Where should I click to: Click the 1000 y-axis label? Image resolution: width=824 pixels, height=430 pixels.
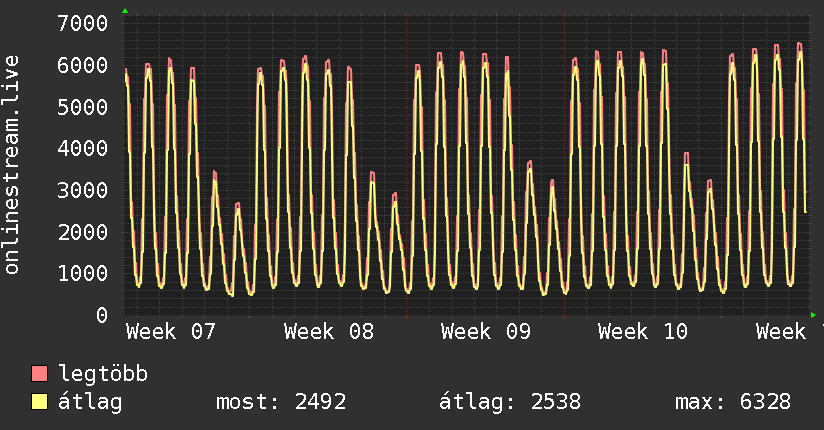(x=83, y=273)
